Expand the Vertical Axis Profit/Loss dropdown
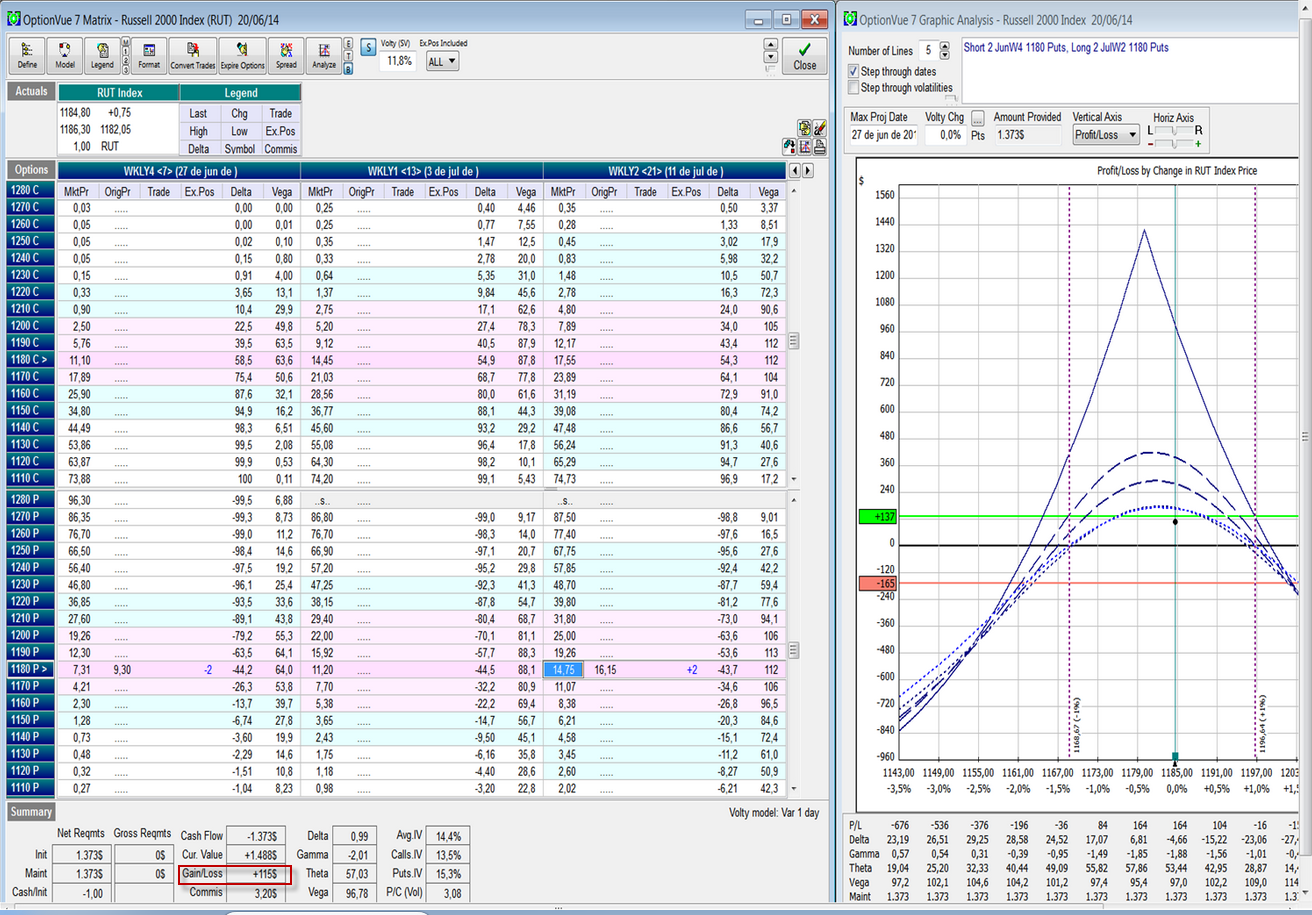 1106,134
